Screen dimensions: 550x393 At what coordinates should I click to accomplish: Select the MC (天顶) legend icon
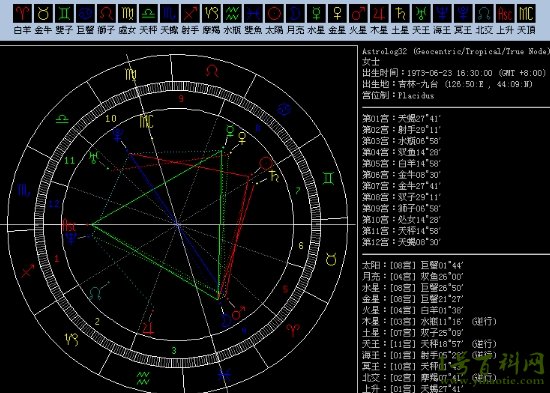coord(526,13)
